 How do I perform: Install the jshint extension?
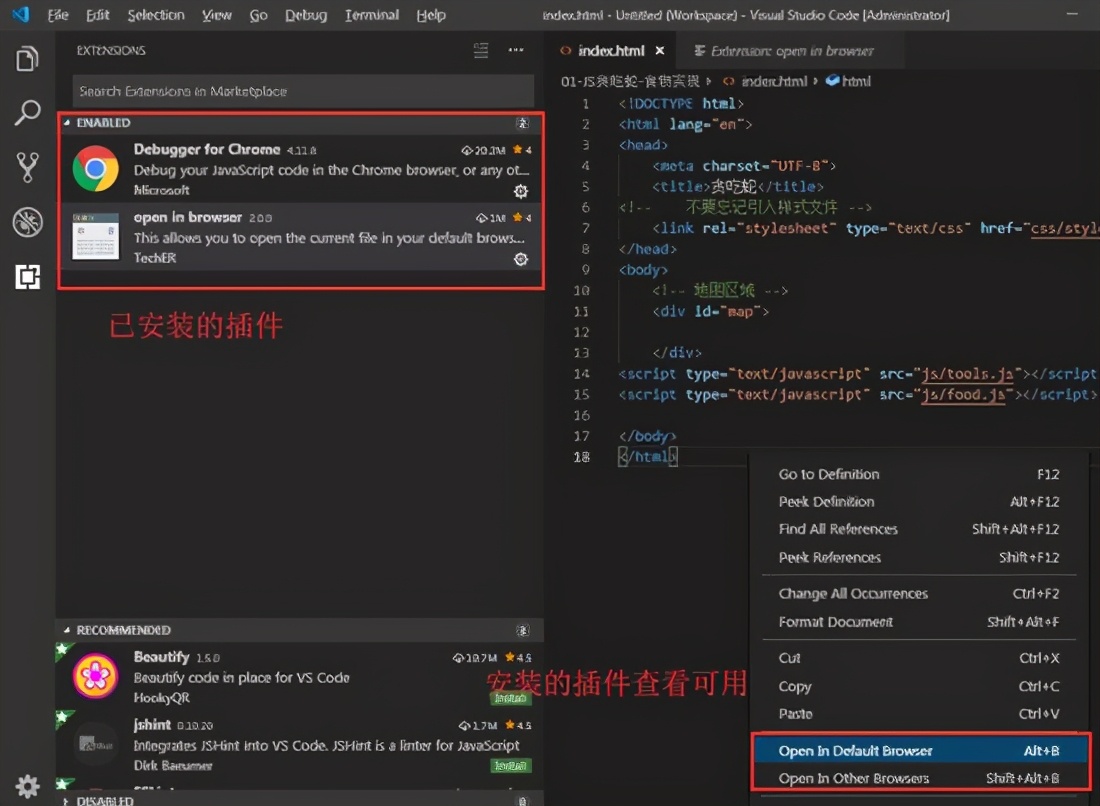tap(510, 766)
